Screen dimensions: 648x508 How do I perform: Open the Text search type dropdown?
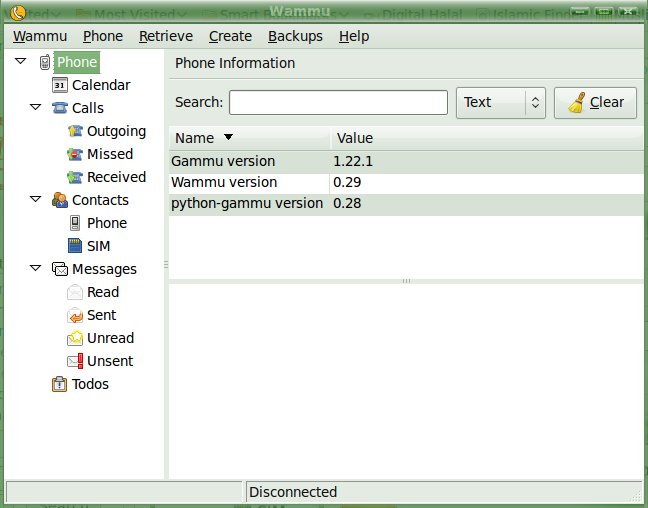[500, 102]
